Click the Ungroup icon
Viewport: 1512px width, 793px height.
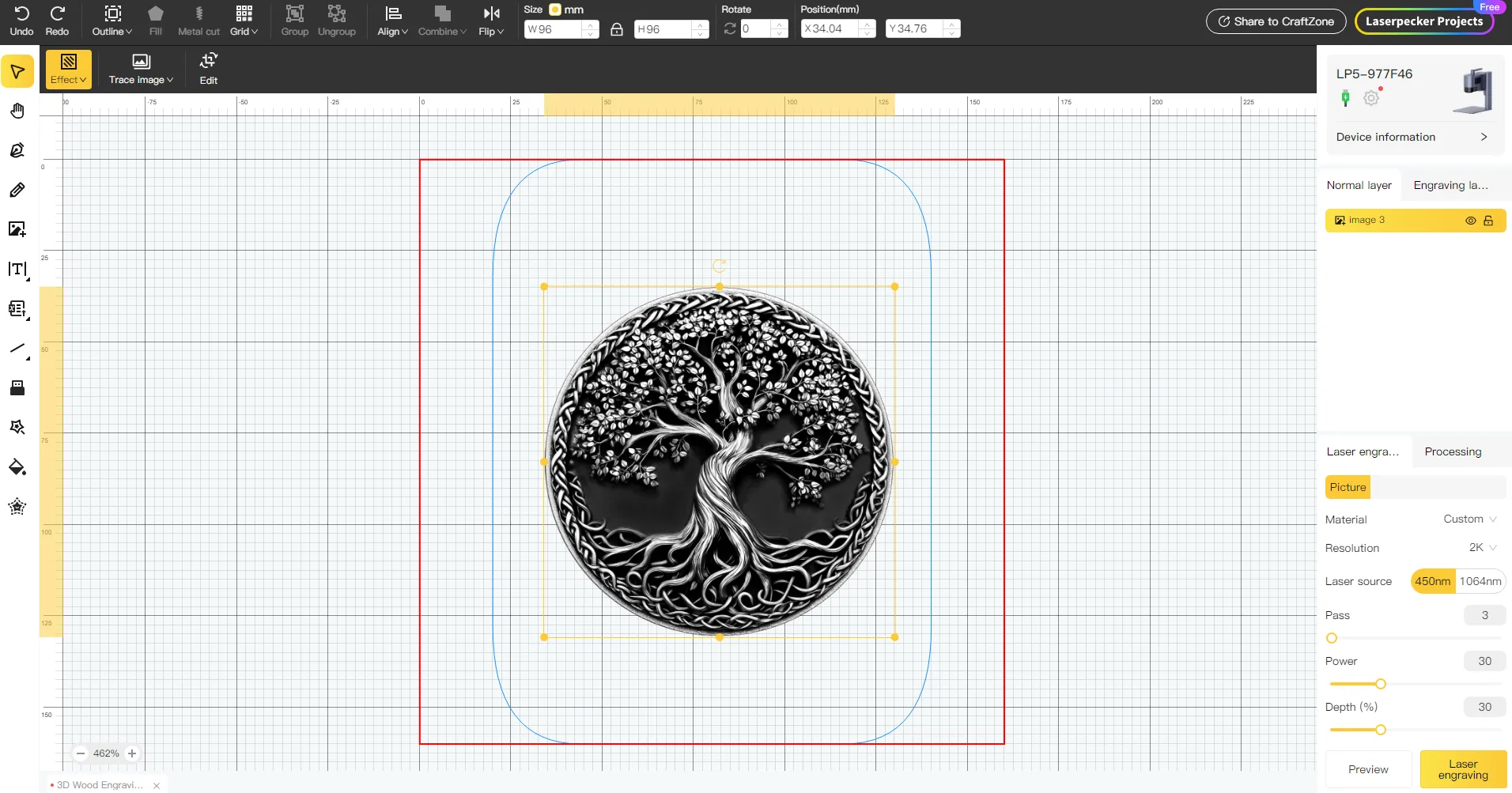337,13
